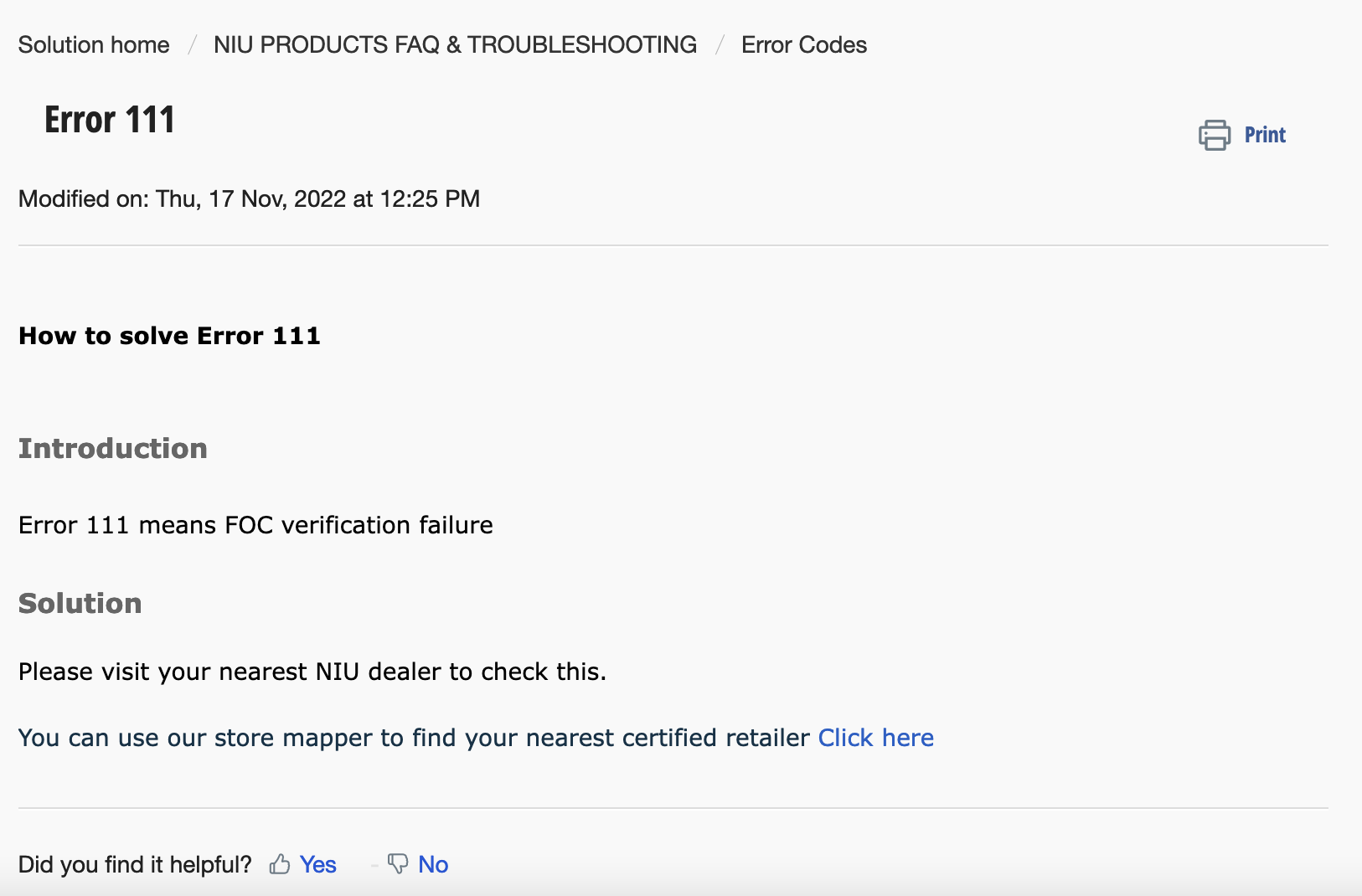This screenshot has height=896, width=1362.
Task: Click the Solution section heading
Action: point(80,604)
